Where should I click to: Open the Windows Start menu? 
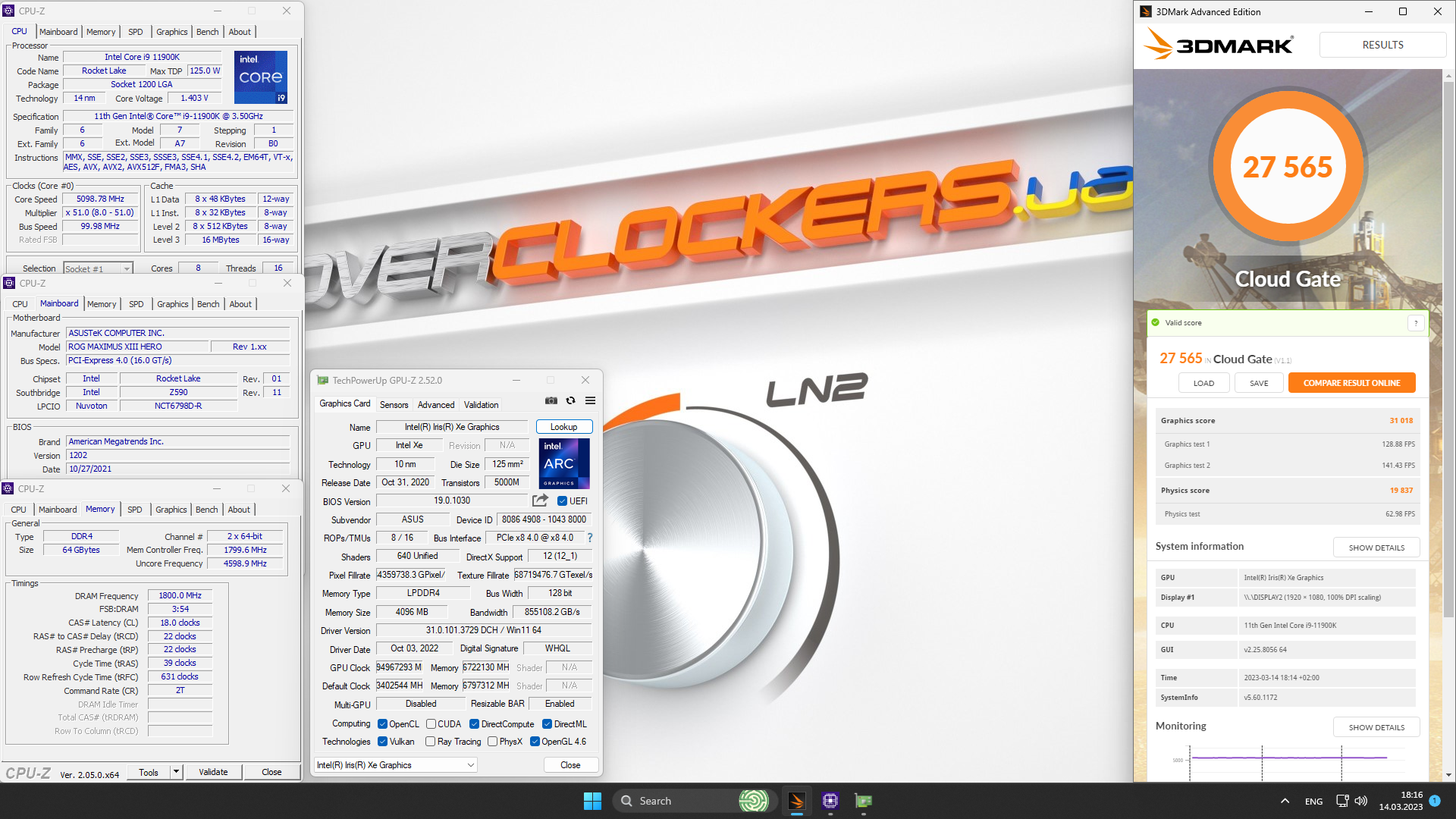592,801
